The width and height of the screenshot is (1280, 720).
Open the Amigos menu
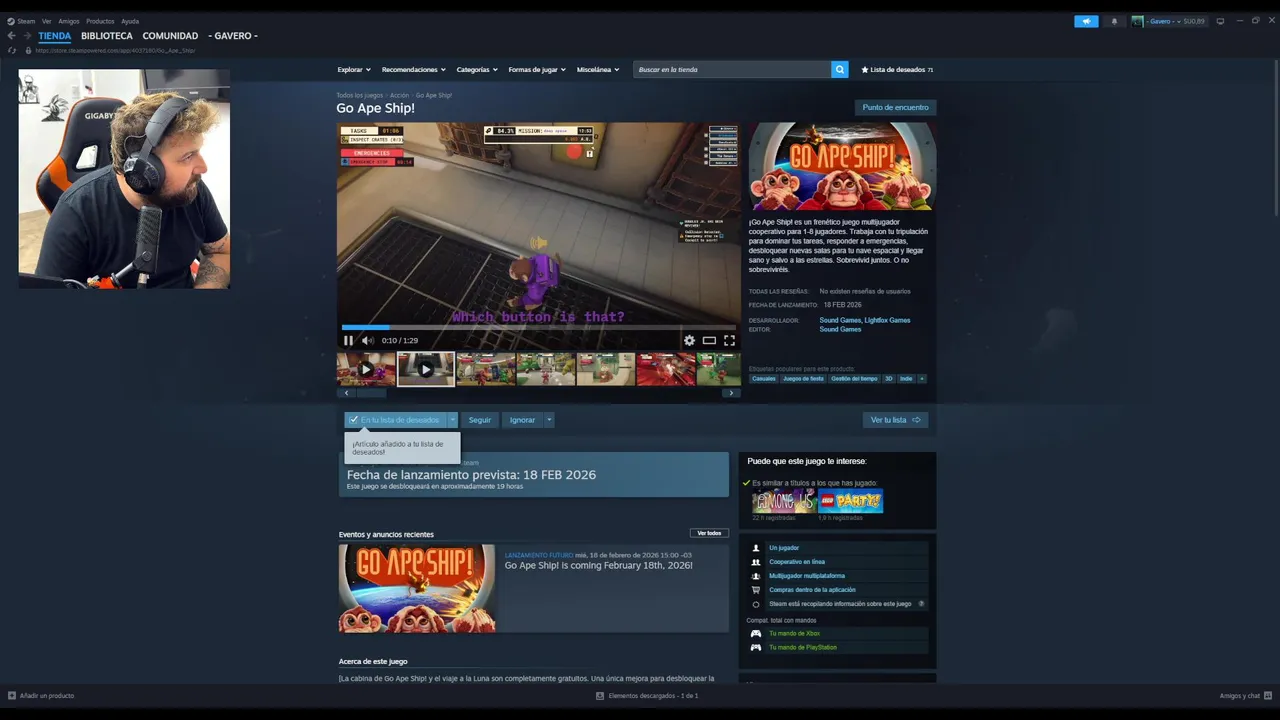tap(69, 21)
